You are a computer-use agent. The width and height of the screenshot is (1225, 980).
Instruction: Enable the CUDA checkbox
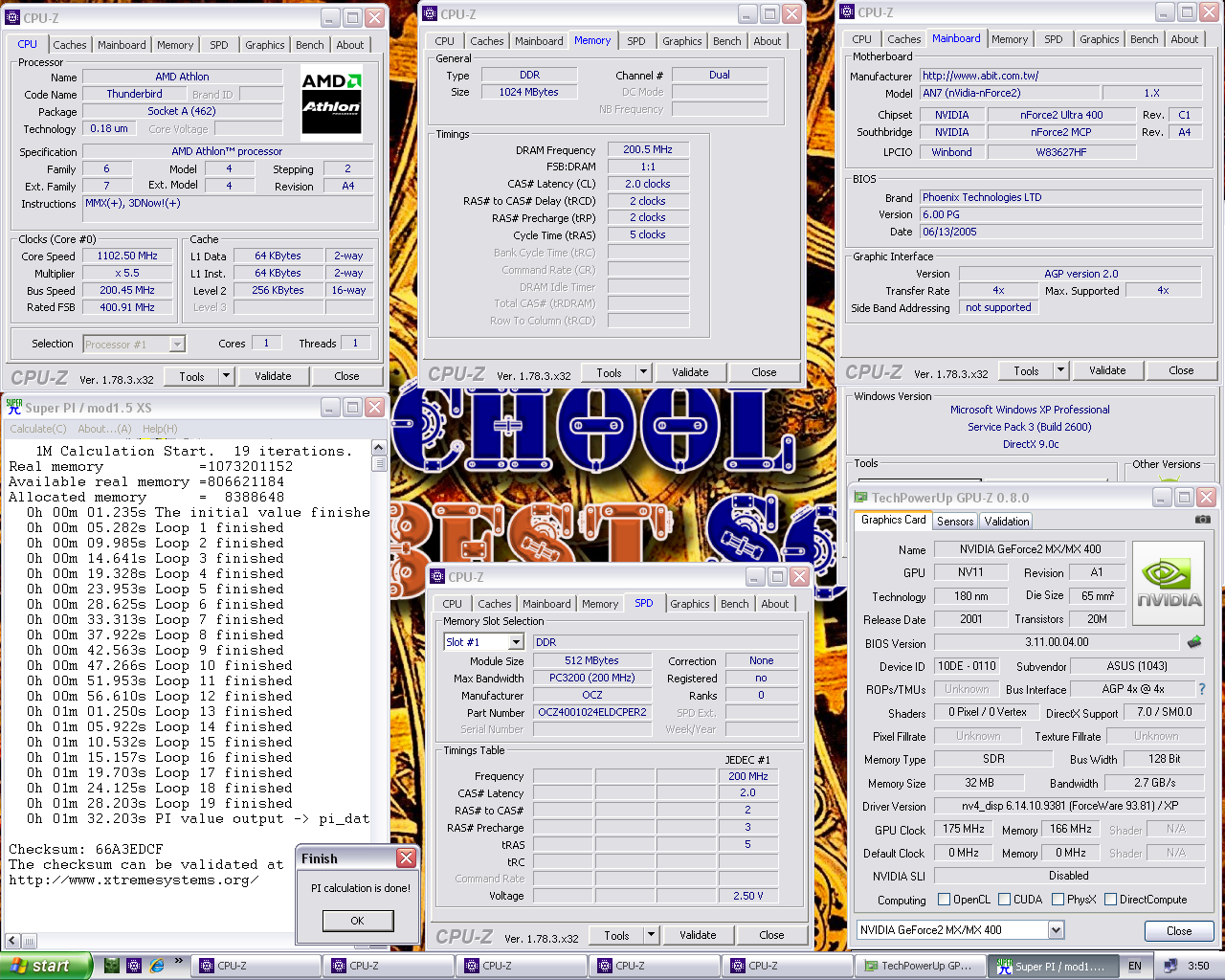tap(1005, 900)
